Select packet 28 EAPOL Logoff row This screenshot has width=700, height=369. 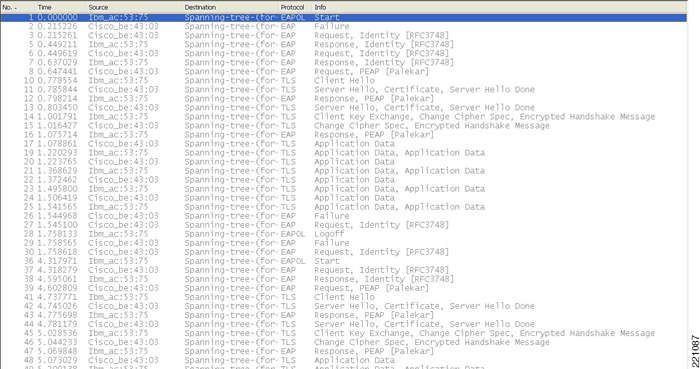344,234
